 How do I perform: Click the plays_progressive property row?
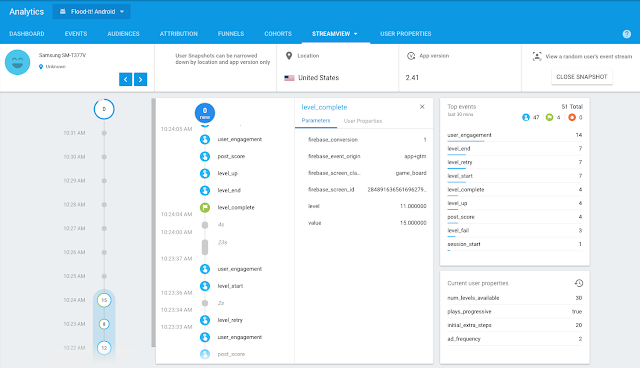[x=515, y=312]
